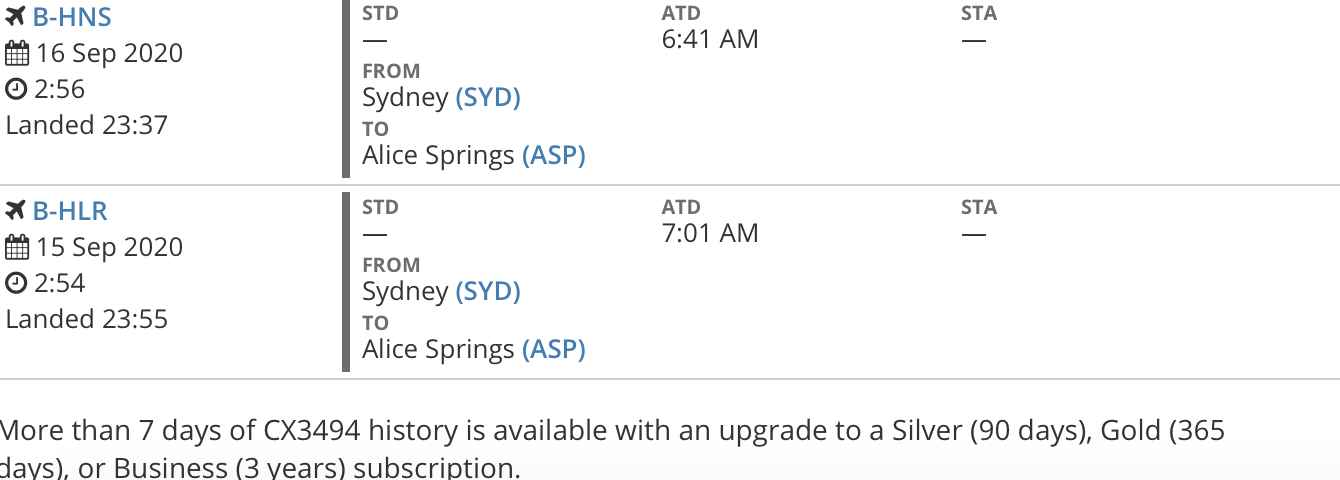Select the 6:41 AM actual departure time
This screenshot has width=1340, height=480.
[710, 39]
